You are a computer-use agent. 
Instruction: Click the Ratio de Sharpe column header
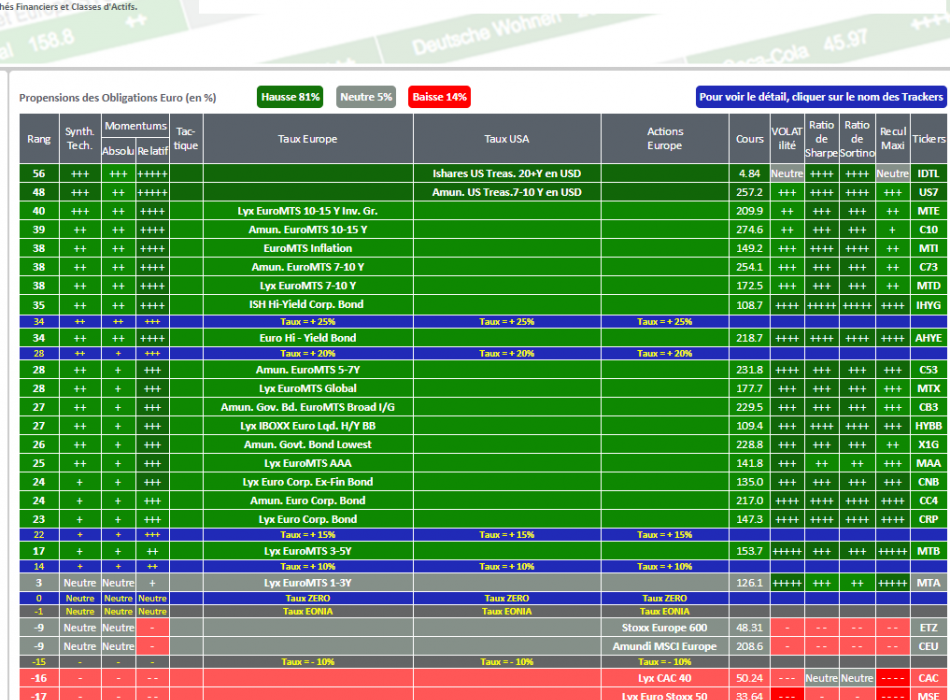tap(822, 139)
